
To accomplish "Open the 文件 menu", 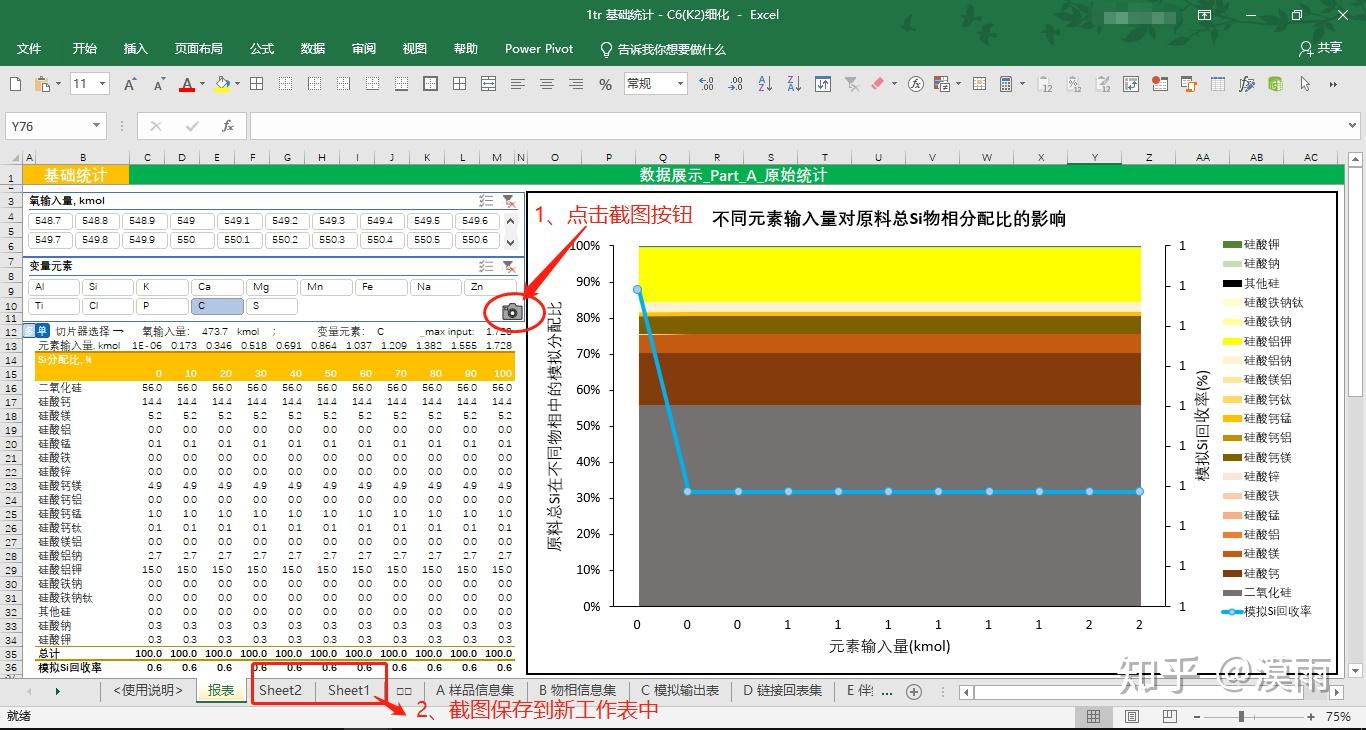I will (29, 49).
